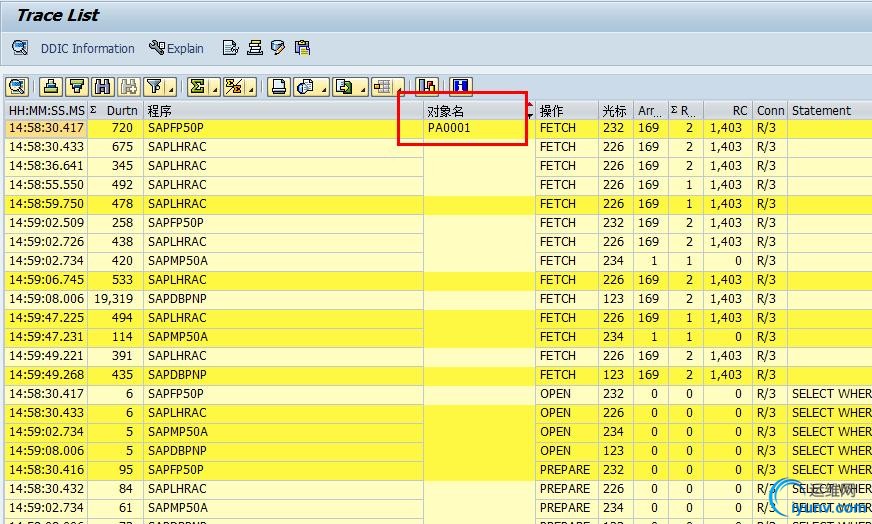The image size is (872, 524).
Task: Select the Durtn column header
Action: point(116,111)
